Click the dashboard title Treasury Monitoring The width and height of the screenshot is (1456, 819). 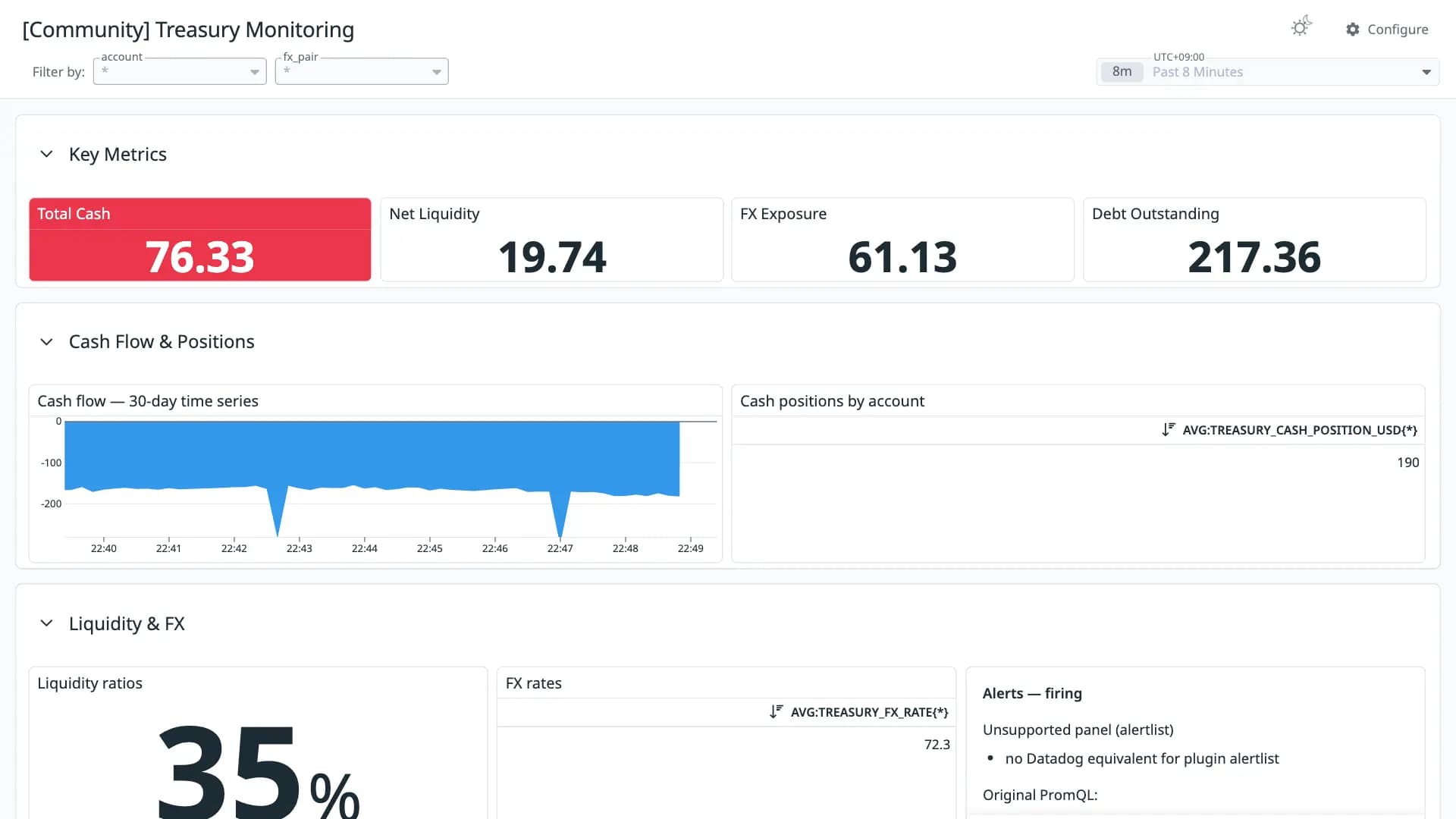(188, 30)
